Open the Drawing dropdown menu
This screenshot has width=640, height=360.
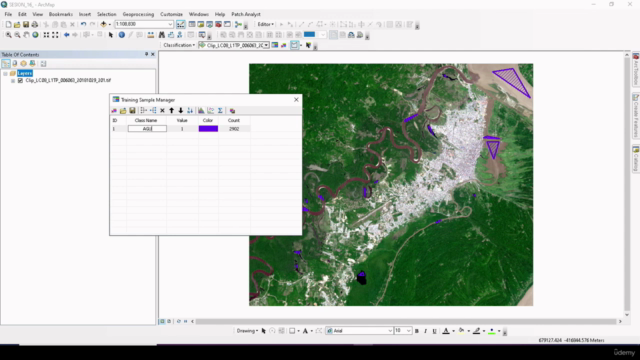pyautogui.click(x=247, y=331)
